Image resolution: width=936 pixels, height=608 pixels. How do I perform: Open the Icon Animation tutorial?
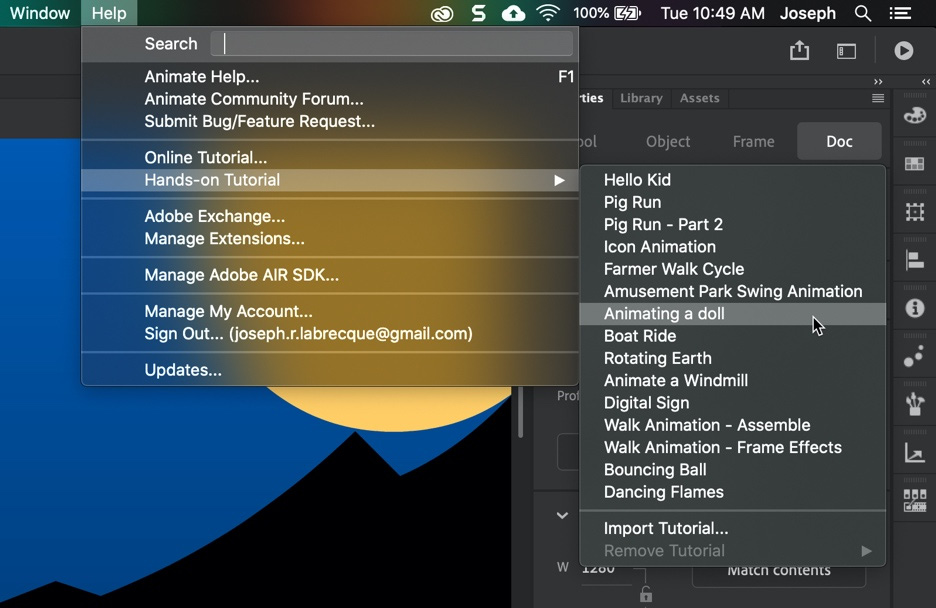[x=732, y=247]
